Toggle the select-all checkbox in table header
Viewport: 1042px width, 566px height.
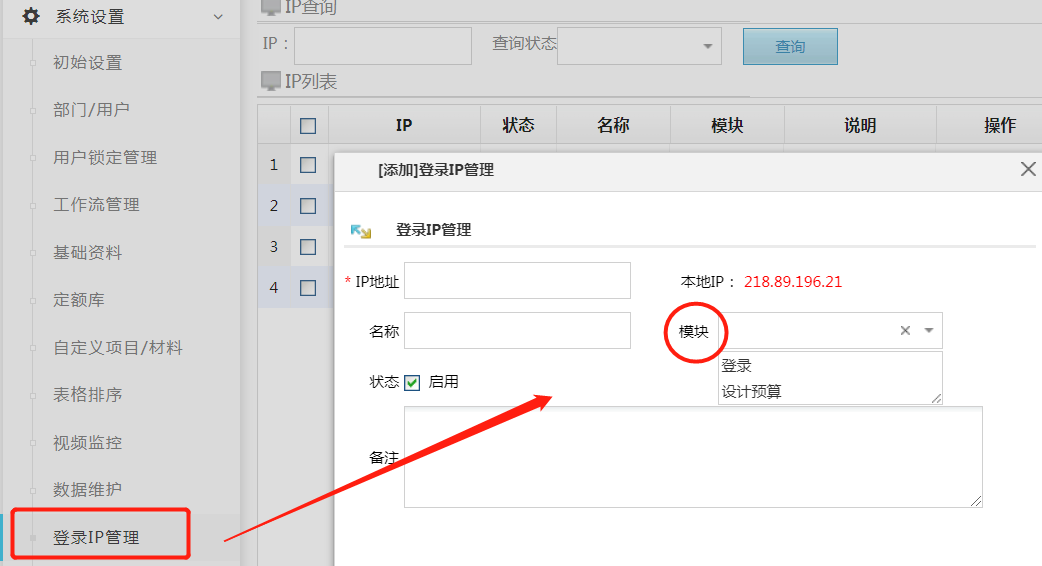pyautogui.click(x=308, y=125)
